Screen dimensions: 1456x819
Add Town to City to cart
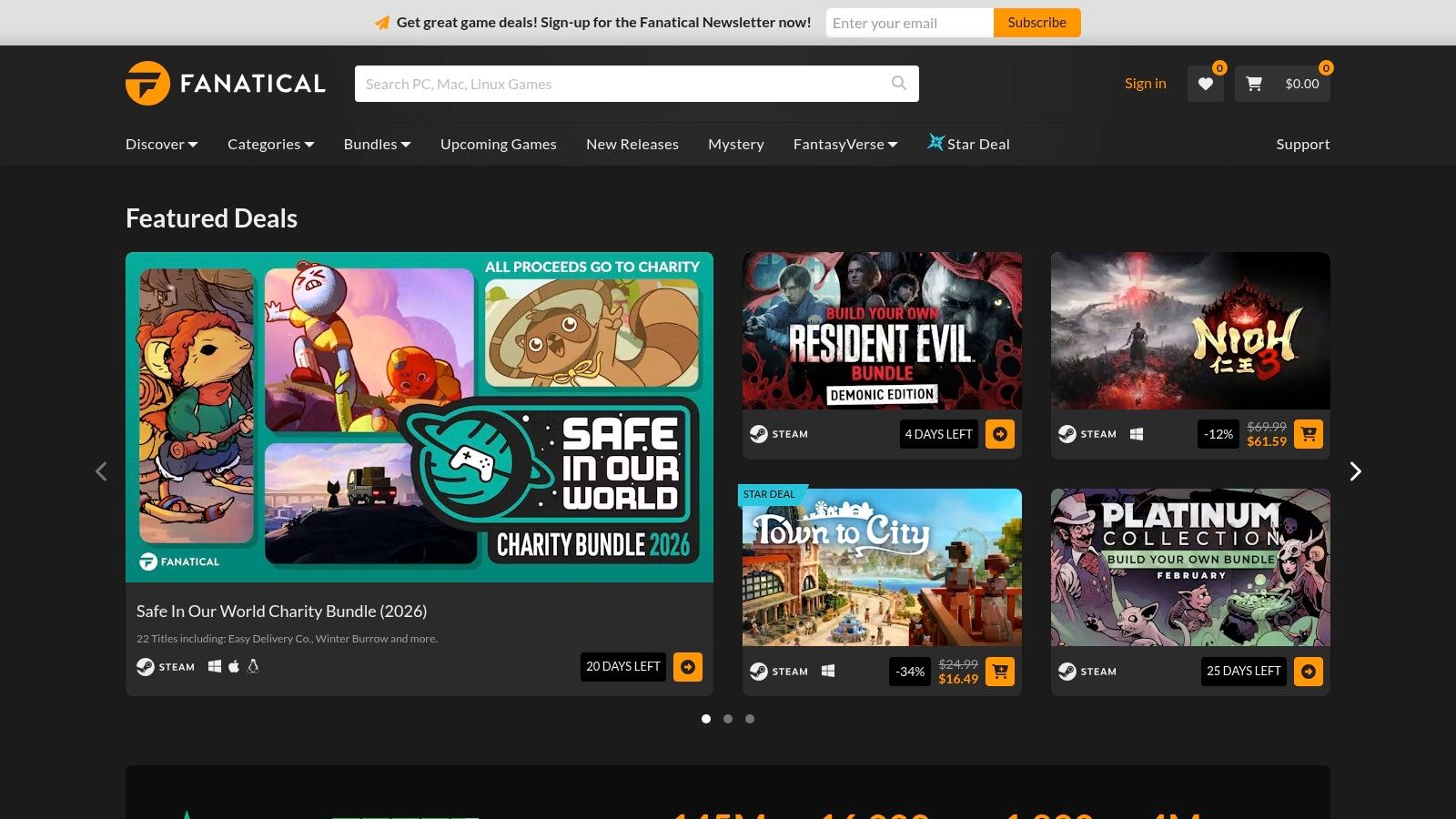1000,672
